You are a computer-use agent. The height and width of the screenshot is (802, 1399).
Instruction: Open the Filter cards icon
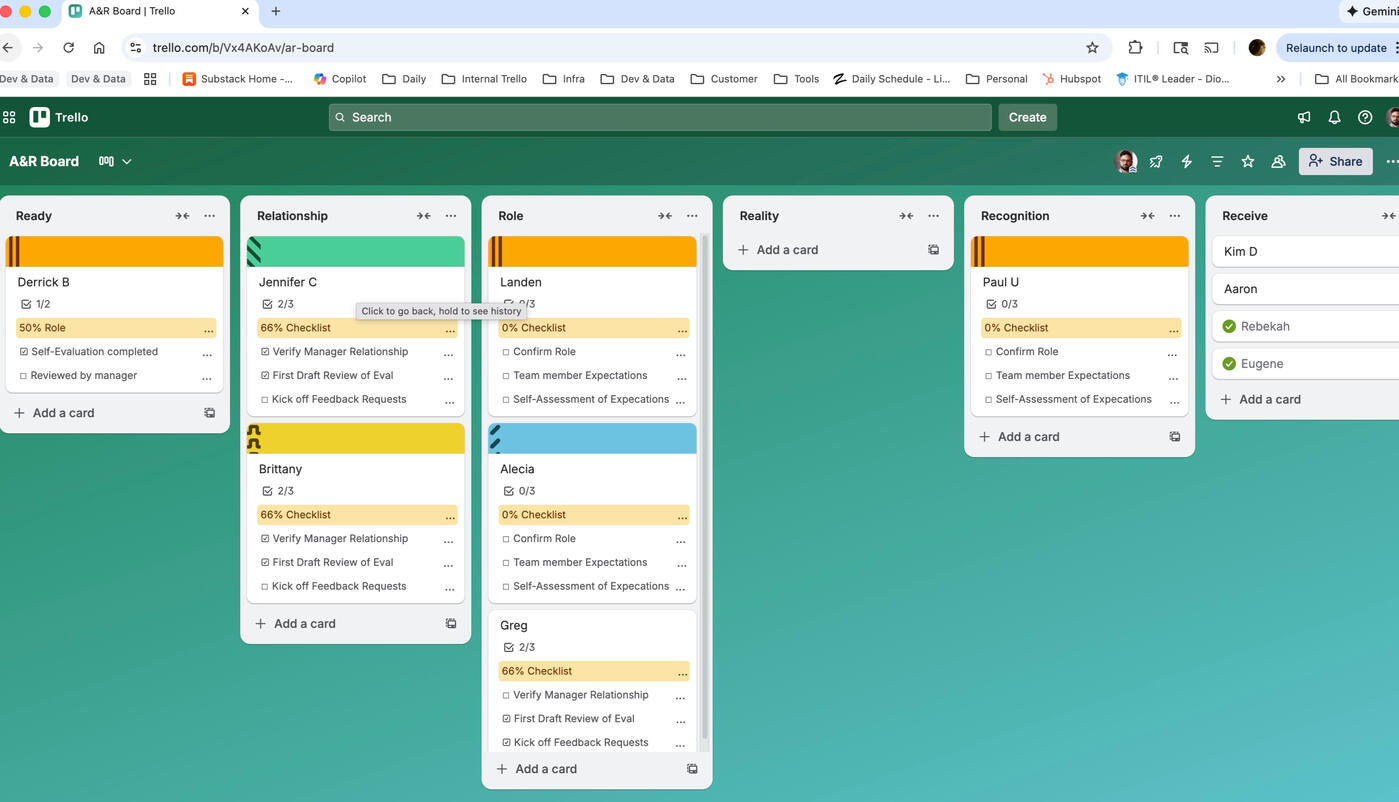1216,161
